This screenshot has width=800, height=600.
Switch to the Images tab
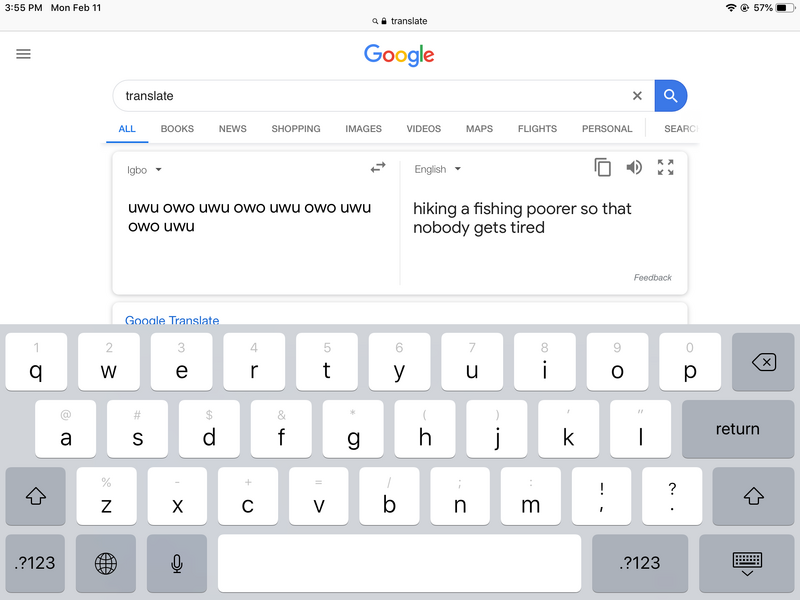[x=363, y=129]
